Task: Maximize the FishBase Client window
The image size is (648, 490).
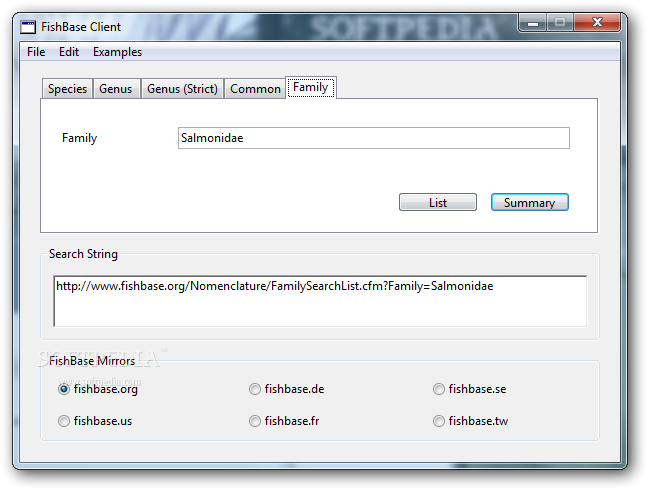Action: pyautogui.click(x=560, y=22)
